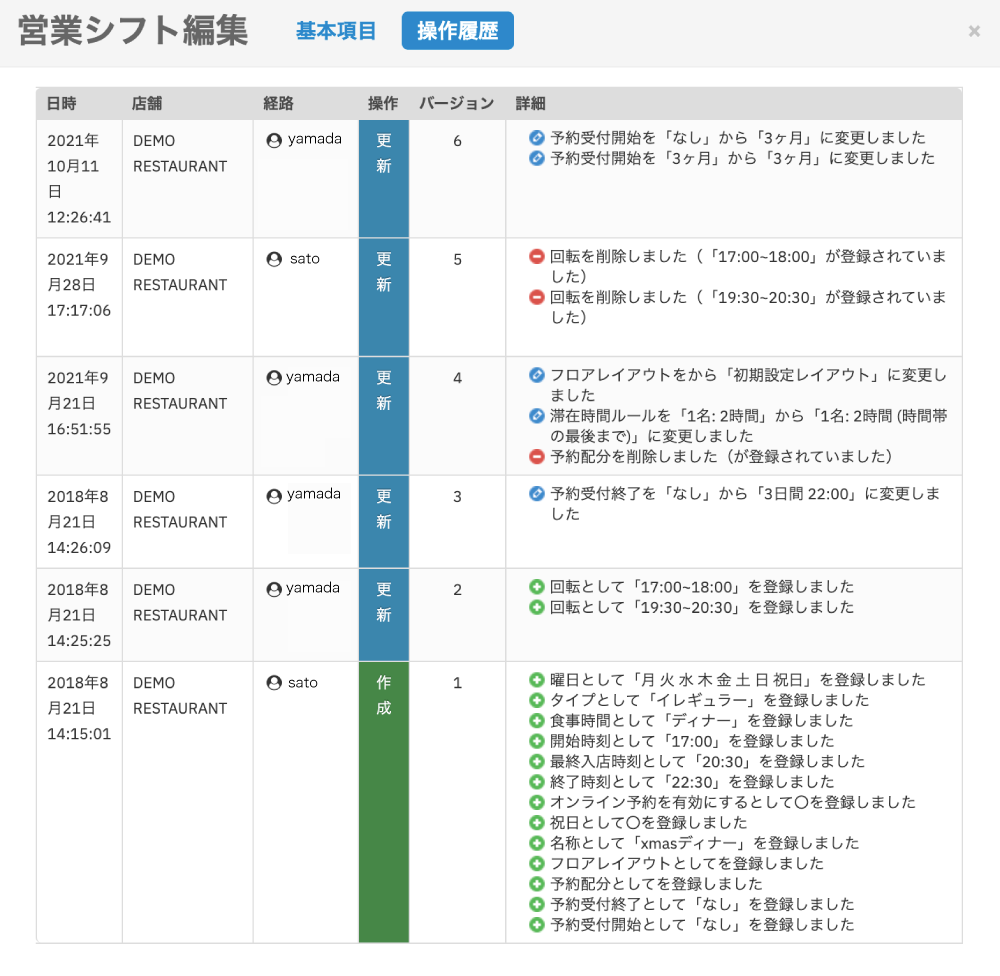Click the delete icon beside 17:00~18:00 rotation removal
The height and width of the screenshot is (976, 1000).
[537, 256]
